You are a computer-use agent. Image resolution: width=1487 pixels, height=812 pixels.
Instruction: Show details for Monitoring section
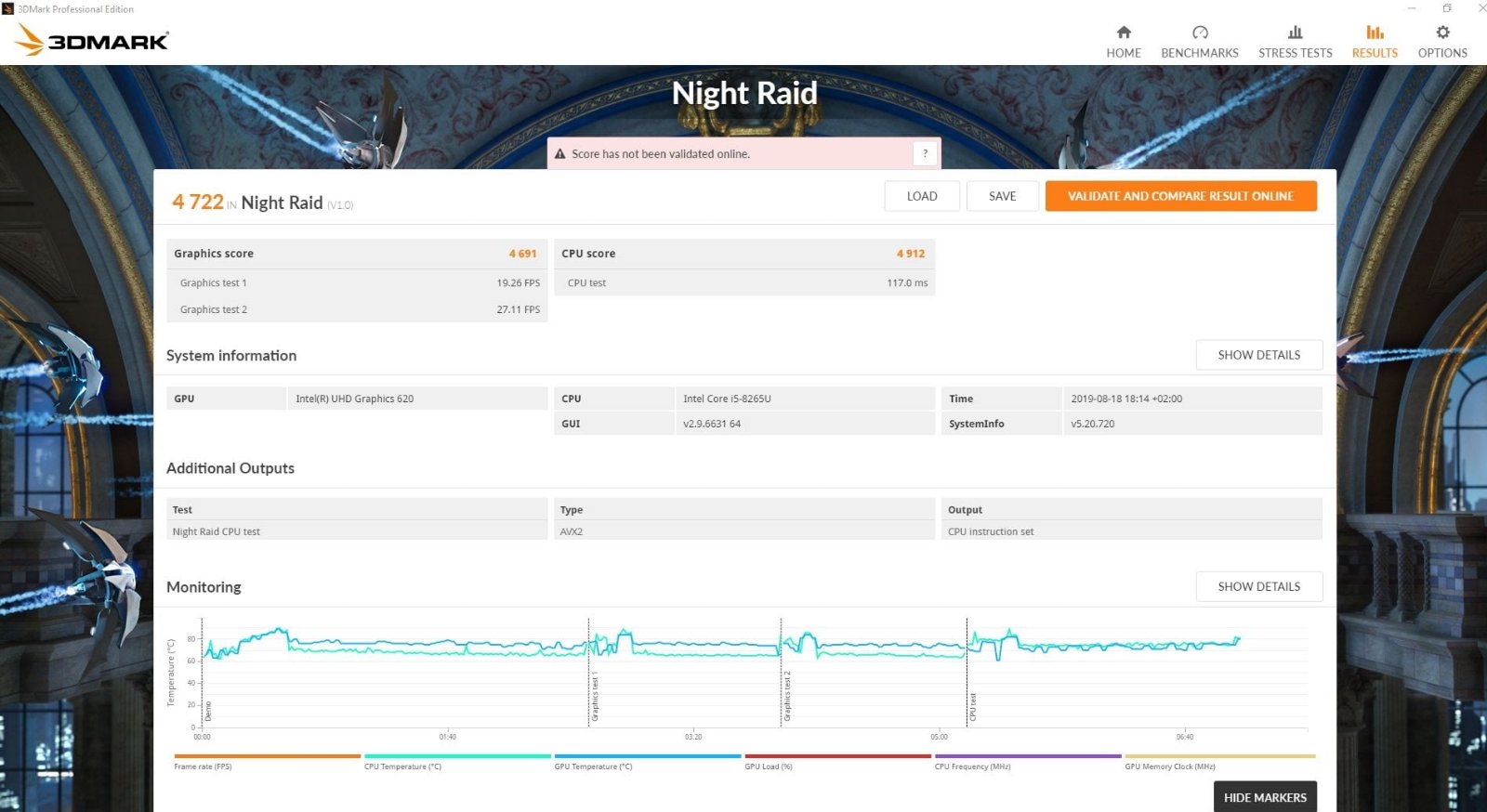(1259, 586)
